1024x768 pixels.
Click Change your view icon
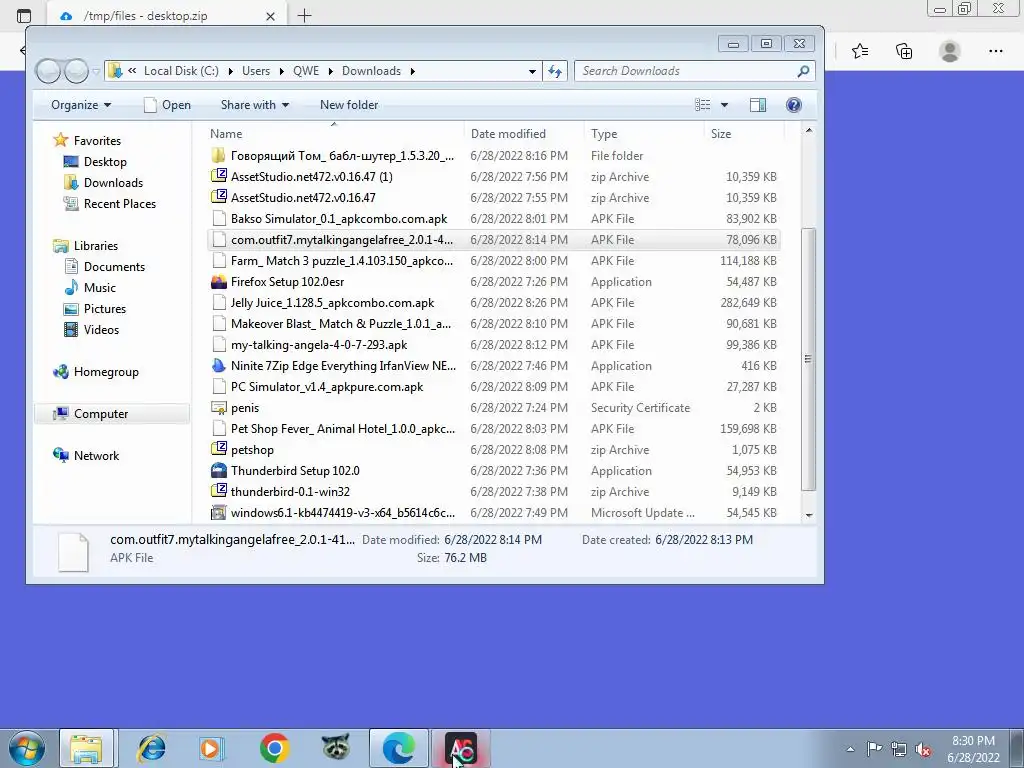[703, 105]
